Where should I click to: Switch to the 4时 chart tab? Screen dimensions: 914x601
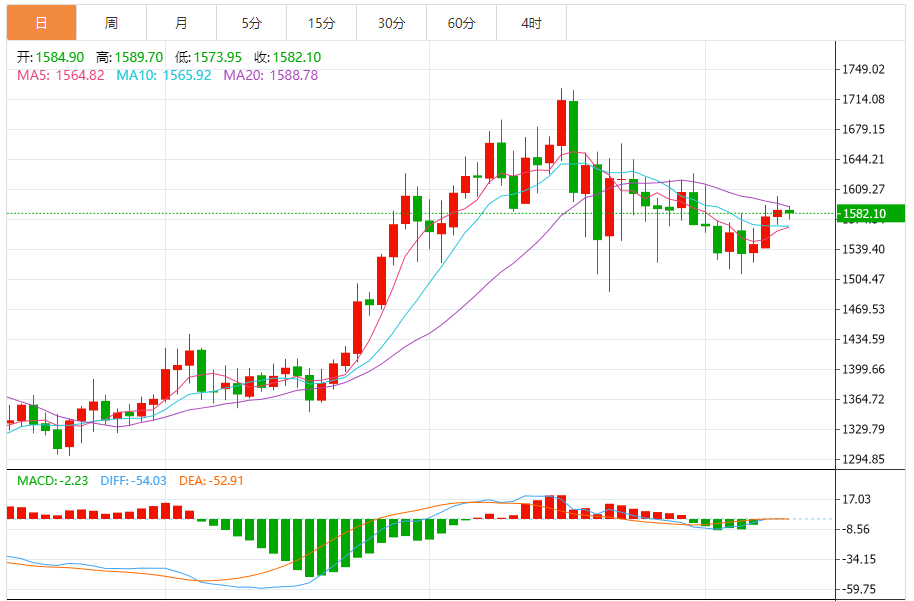[531, 23]
